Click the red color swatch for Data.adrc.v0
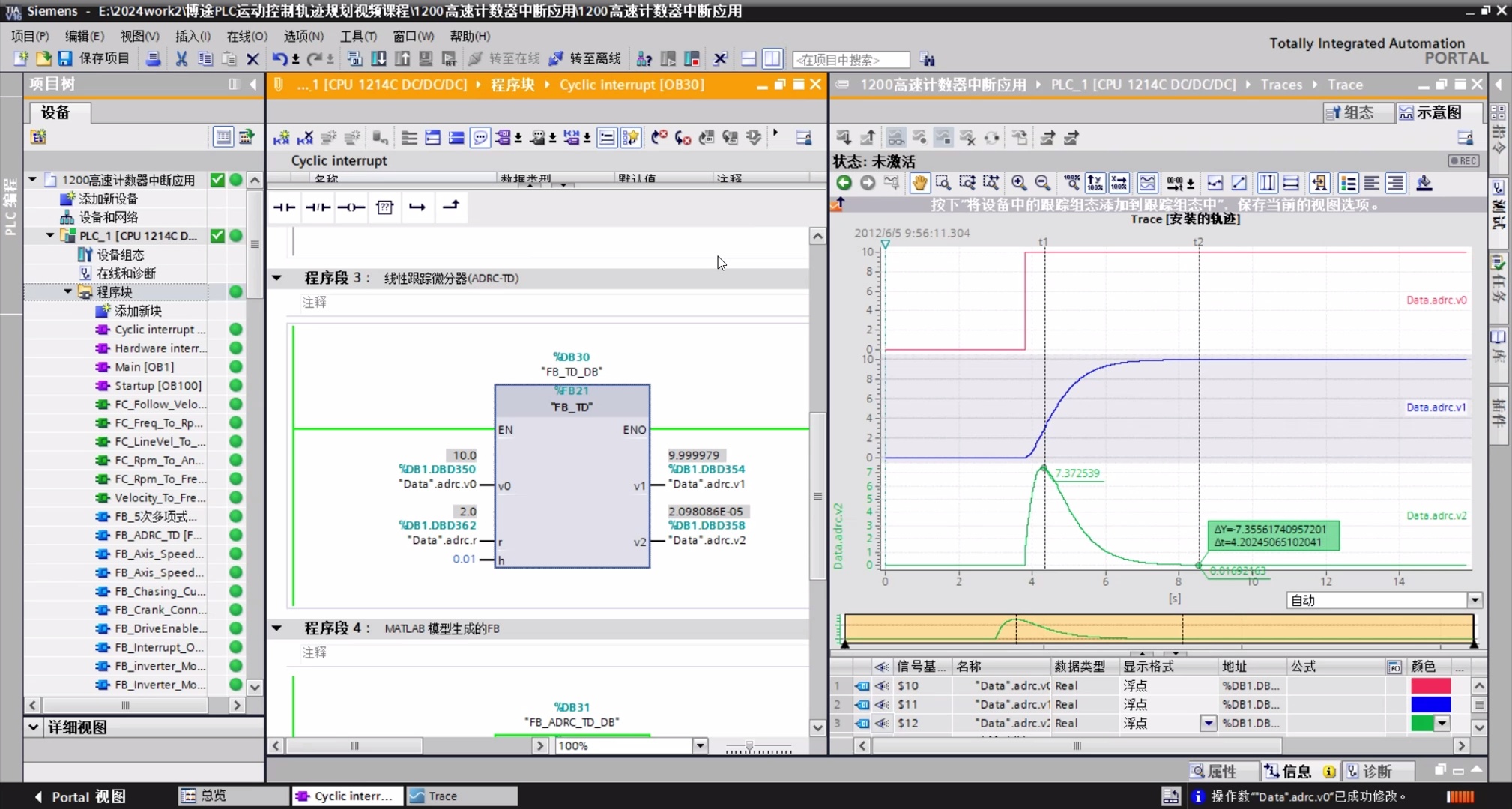The width and height of the screenshot is (1512, 809). [x=1430, y=685]
